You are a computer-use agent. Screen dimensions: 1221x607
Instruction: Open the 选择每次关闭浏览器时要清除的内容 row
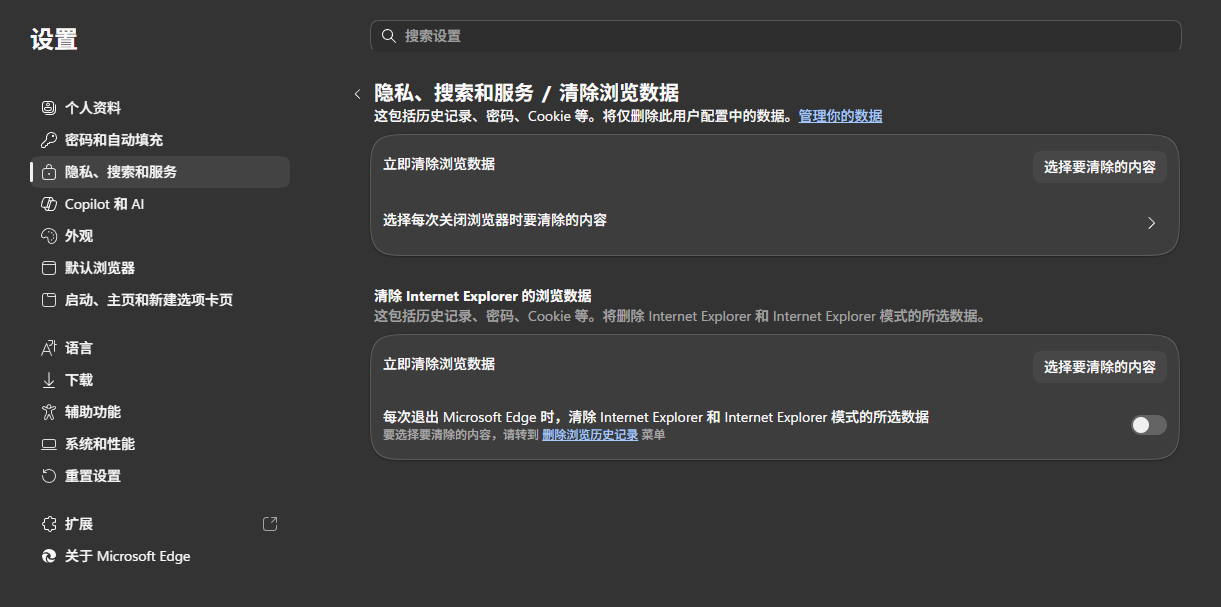(x=775, y=223)
